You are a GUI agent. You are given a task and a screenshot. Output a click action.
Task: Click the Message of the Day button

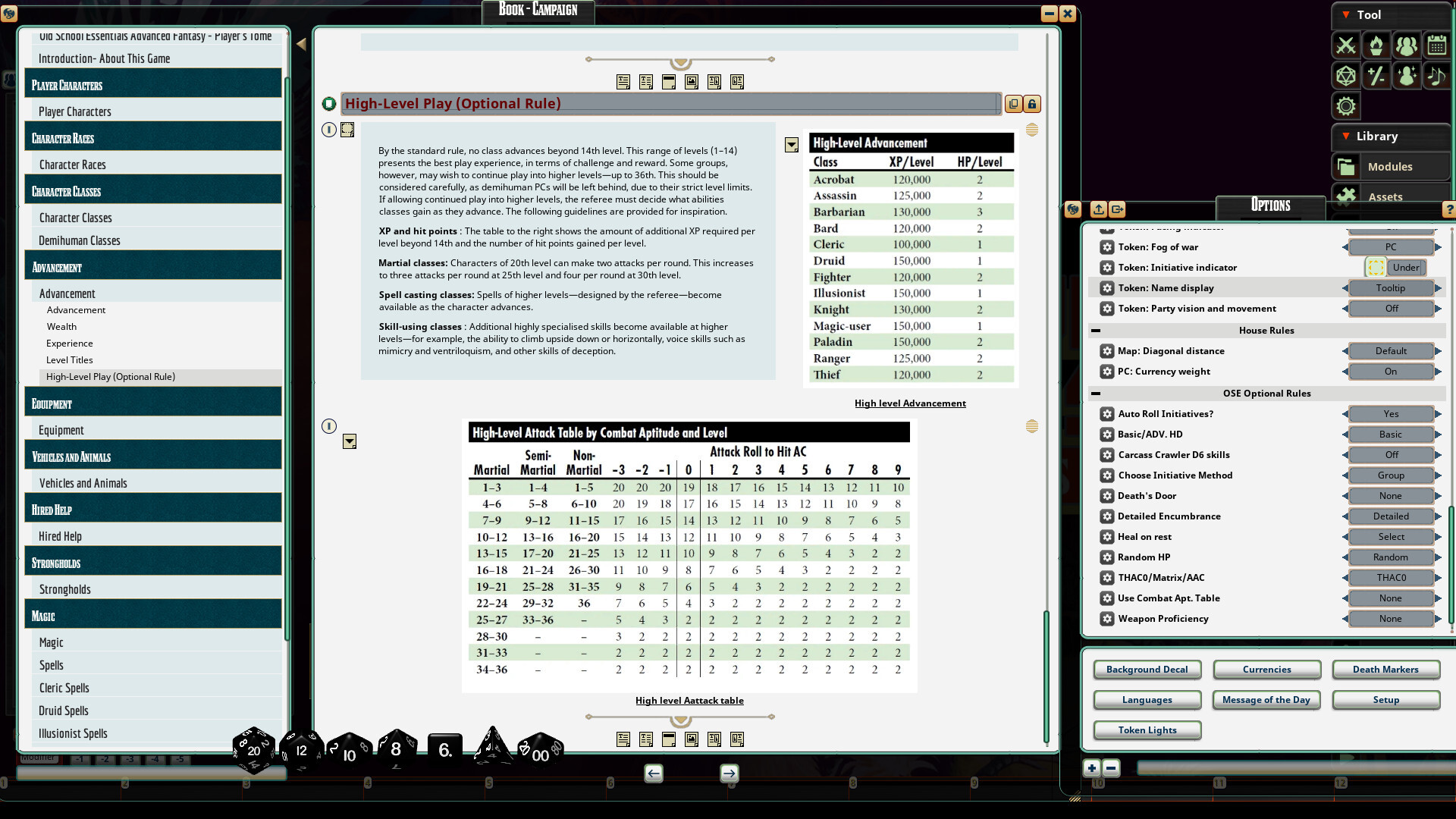click(1266, 700)
